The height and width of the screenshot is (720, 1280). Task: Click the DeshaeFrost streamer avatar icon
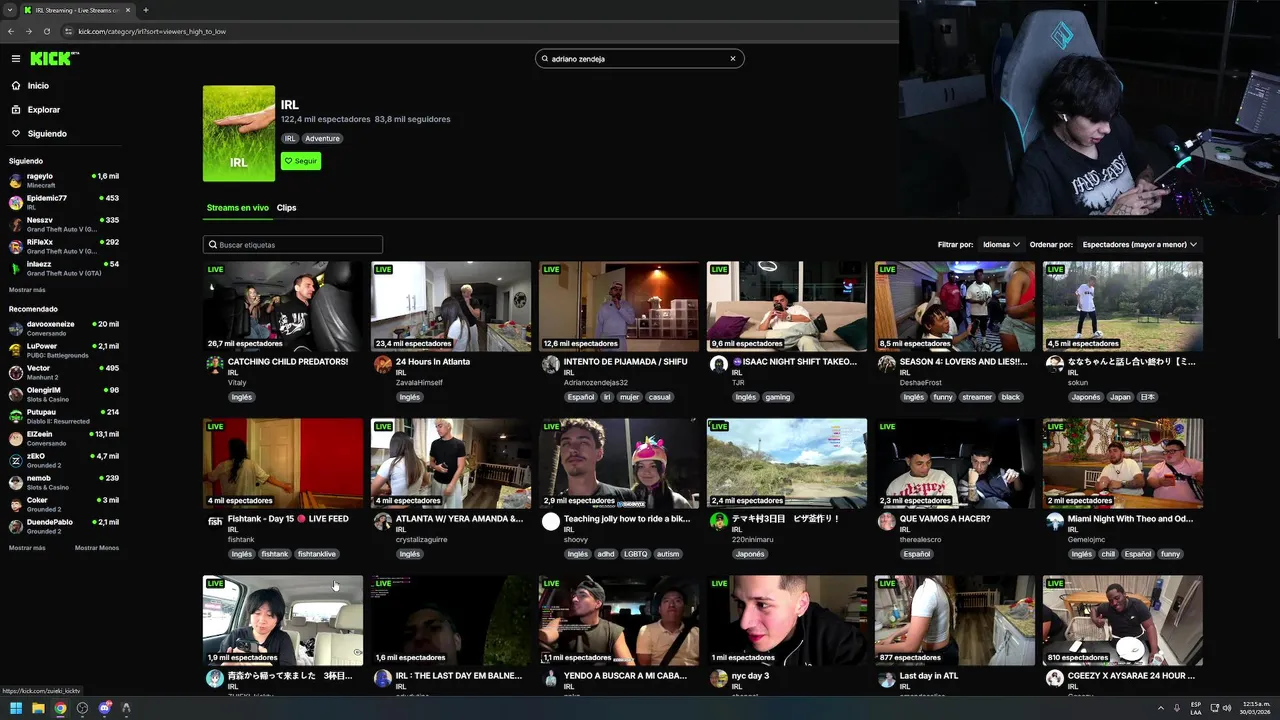886,364
